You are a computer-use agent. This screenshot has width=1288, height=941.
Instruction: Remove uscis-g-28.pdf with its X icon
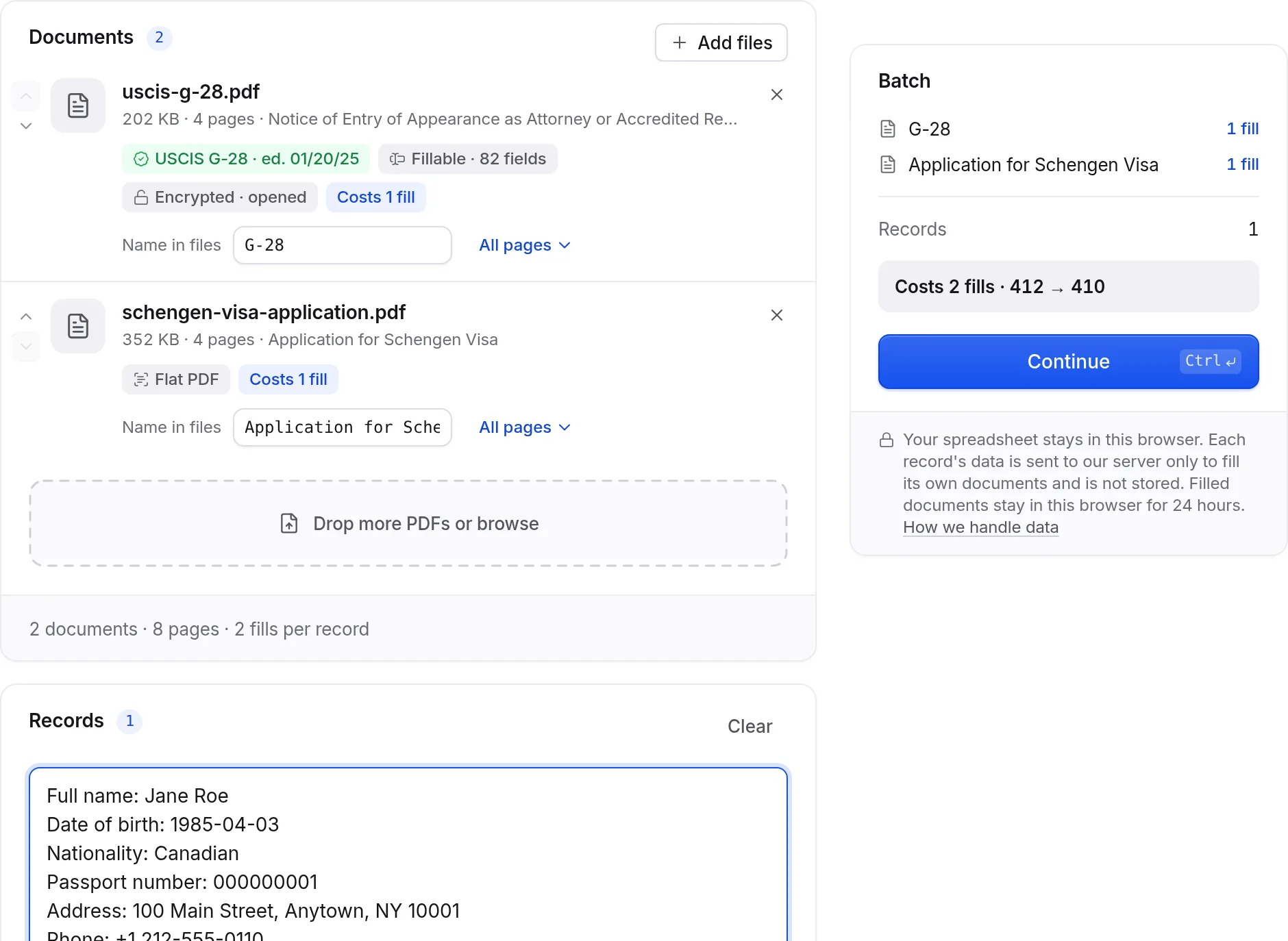[x=777, y=95]
